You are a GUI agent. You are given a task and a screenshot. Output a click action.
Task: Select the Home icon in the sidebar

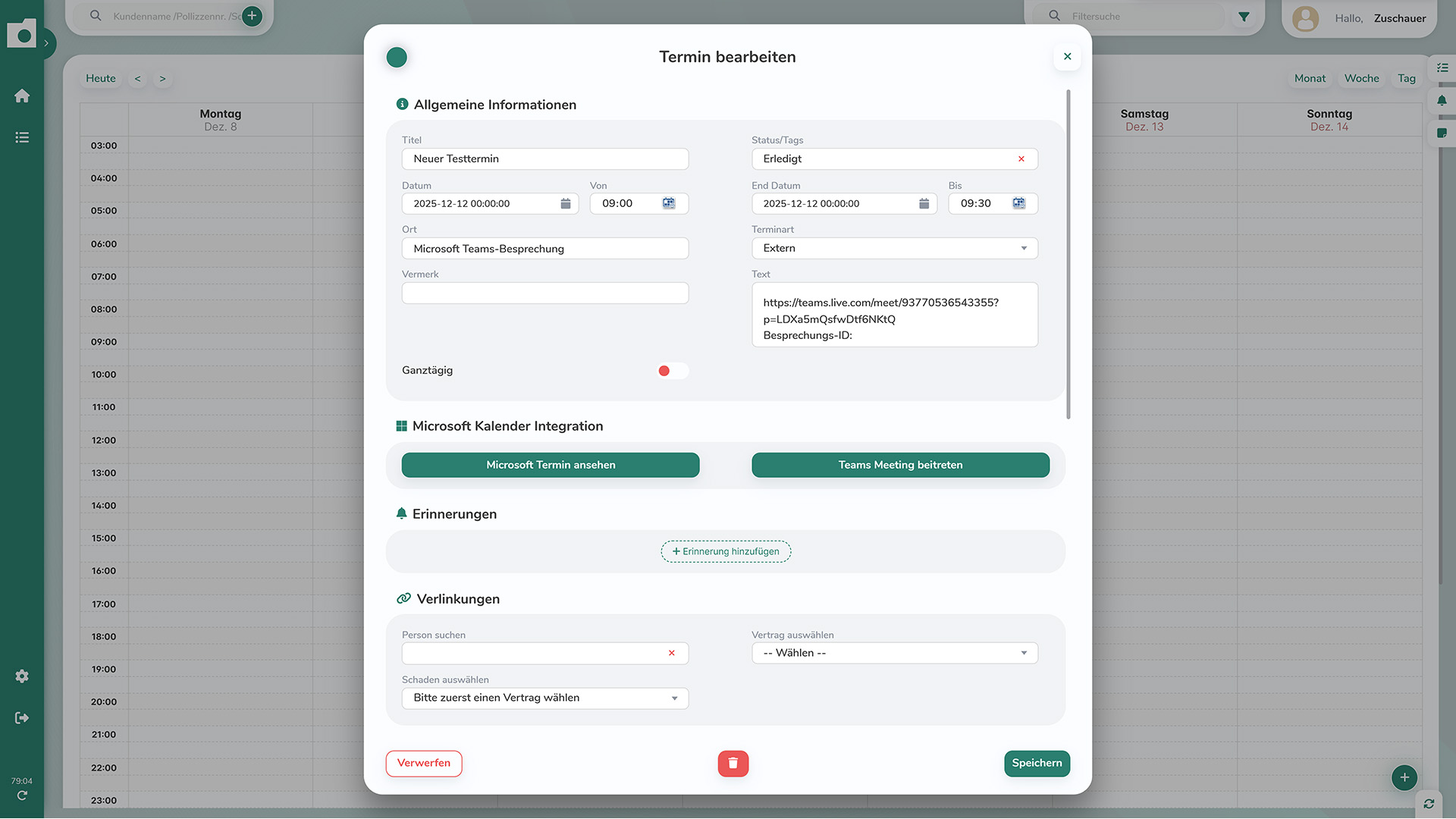[x=22, y=96]
